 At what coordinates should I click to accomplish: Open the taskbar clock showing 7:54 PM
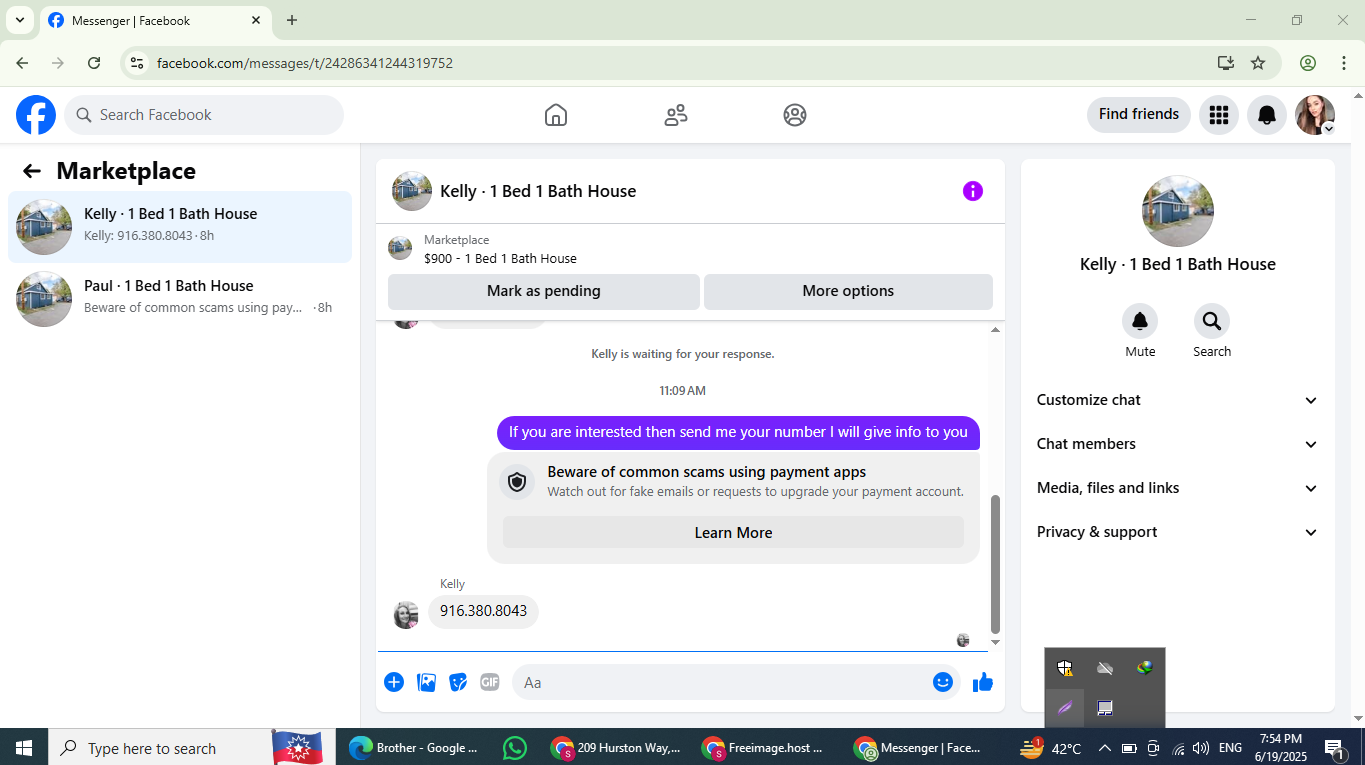tap(1280, 748)
